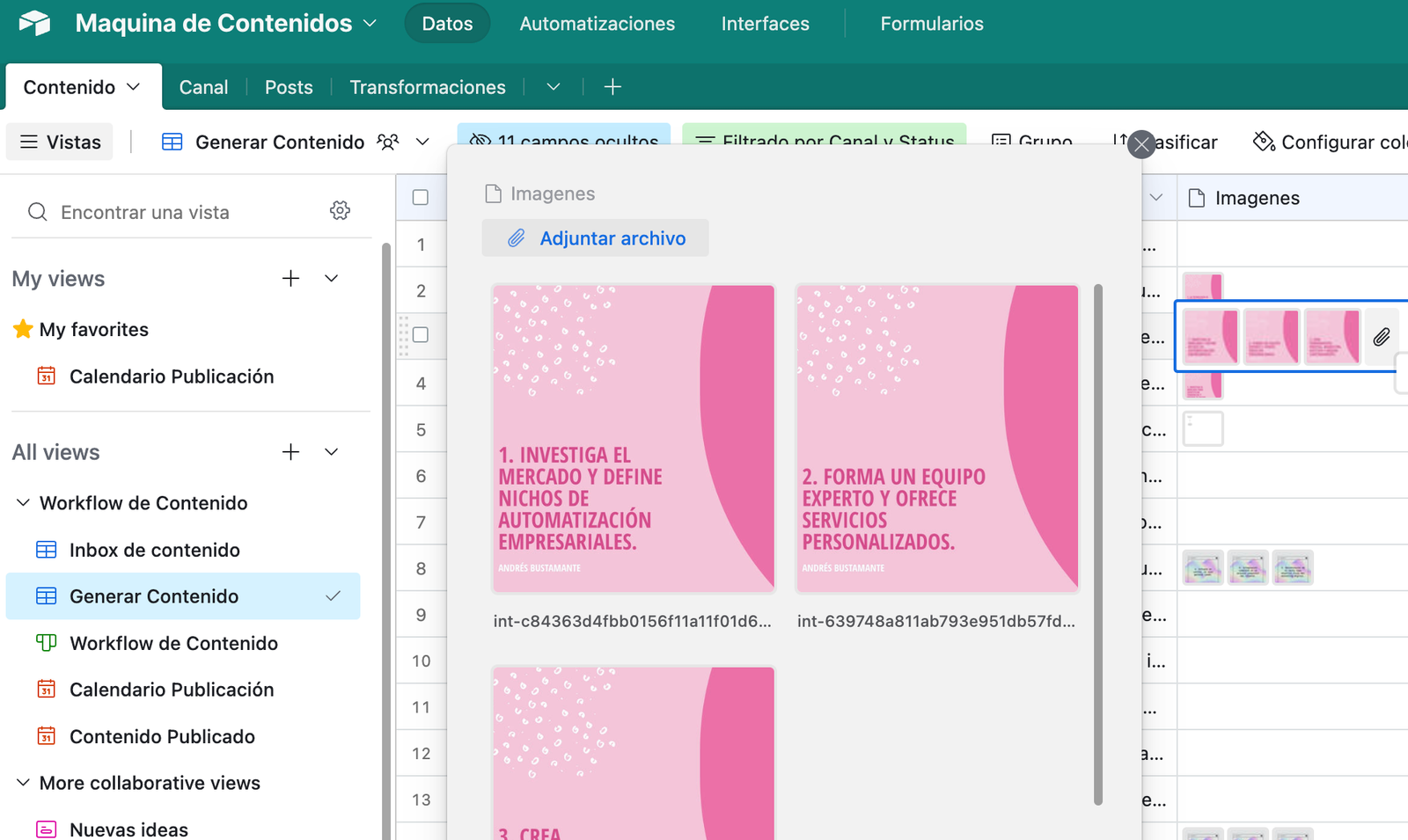This screenshot has width=1408, height=840.
Task: Open the Contenido table tab dropdown
Action: [134, 87]
